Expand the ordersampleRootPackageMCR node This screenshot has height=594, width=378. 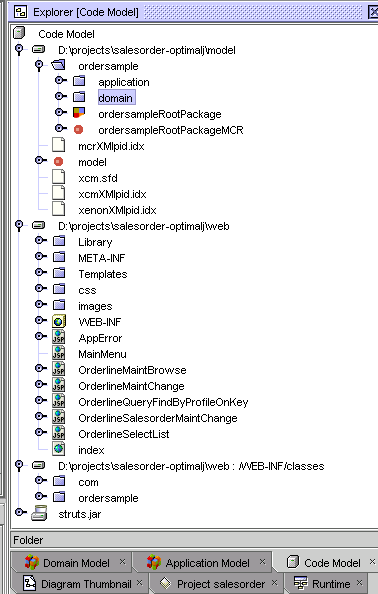click(61, 128)
